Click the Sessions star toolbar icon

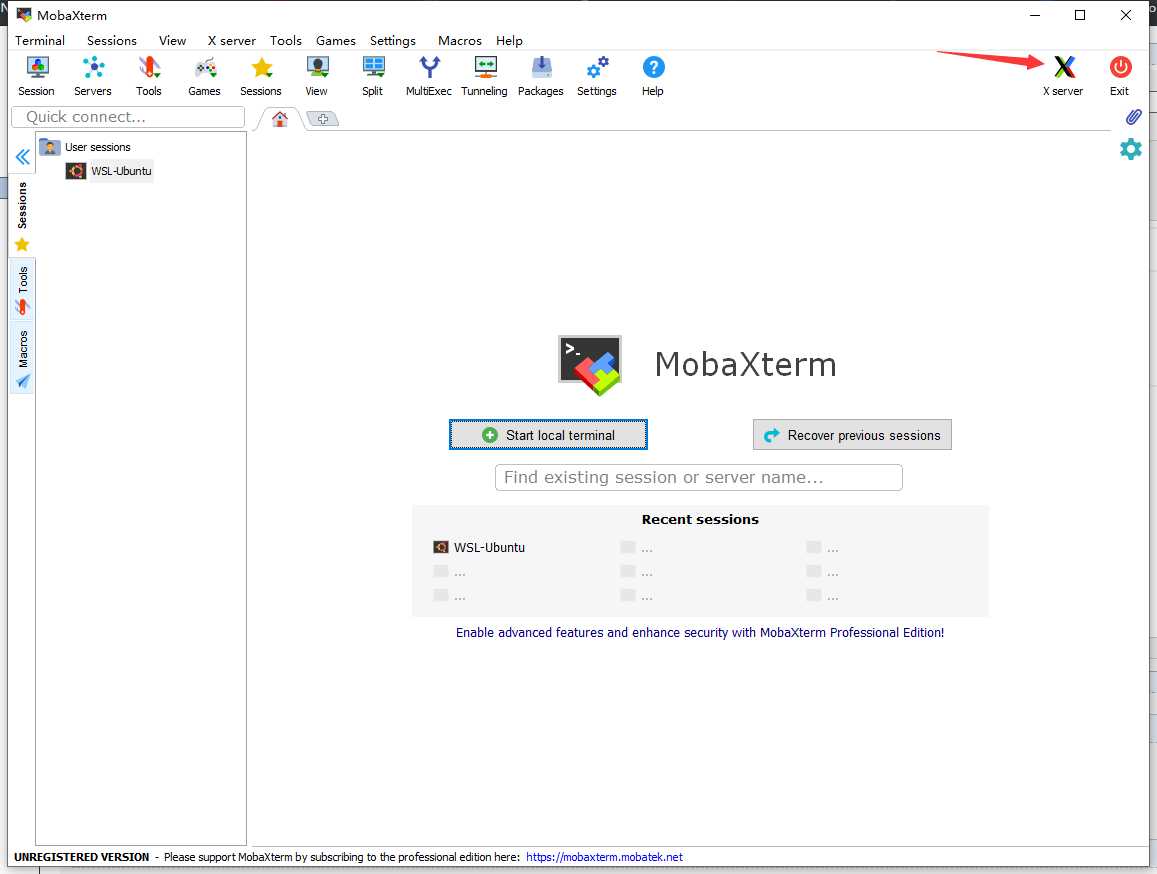click(260, 76)
